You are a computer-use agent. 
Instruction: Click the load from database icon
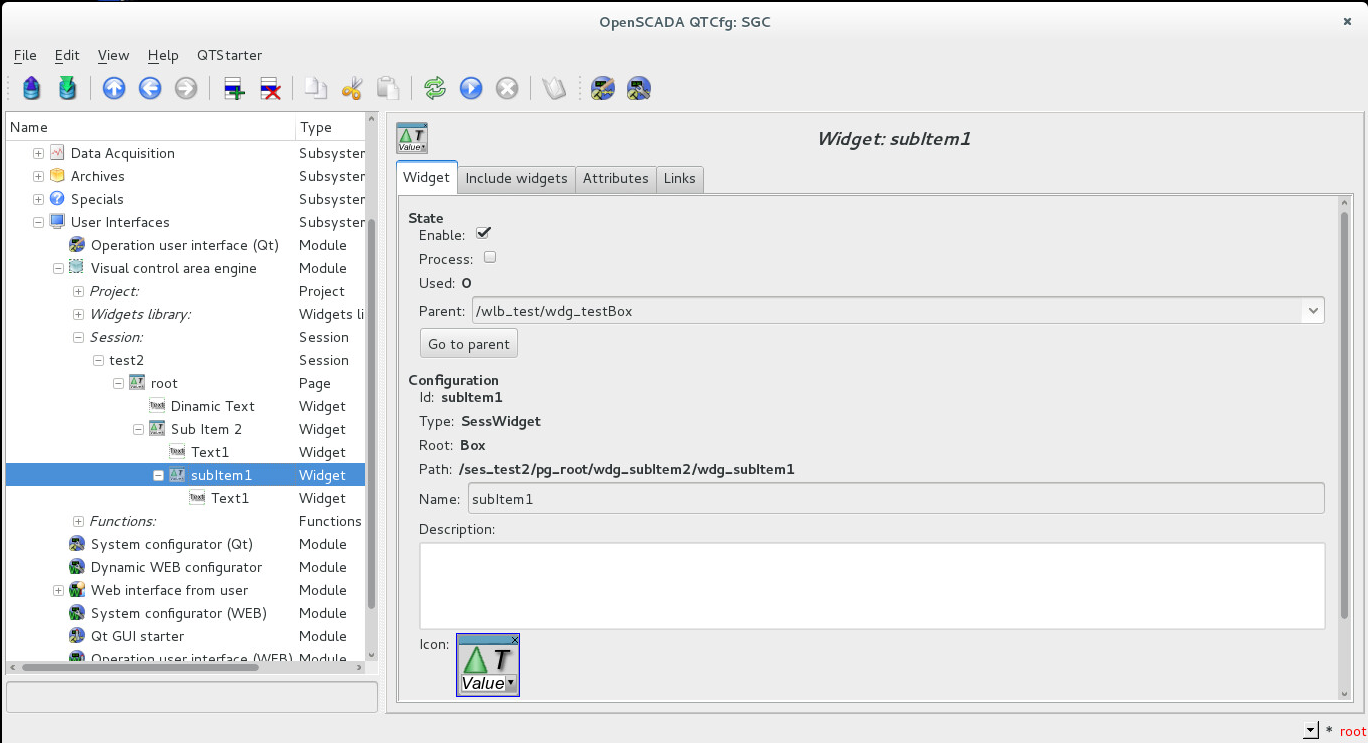point(32,89)
